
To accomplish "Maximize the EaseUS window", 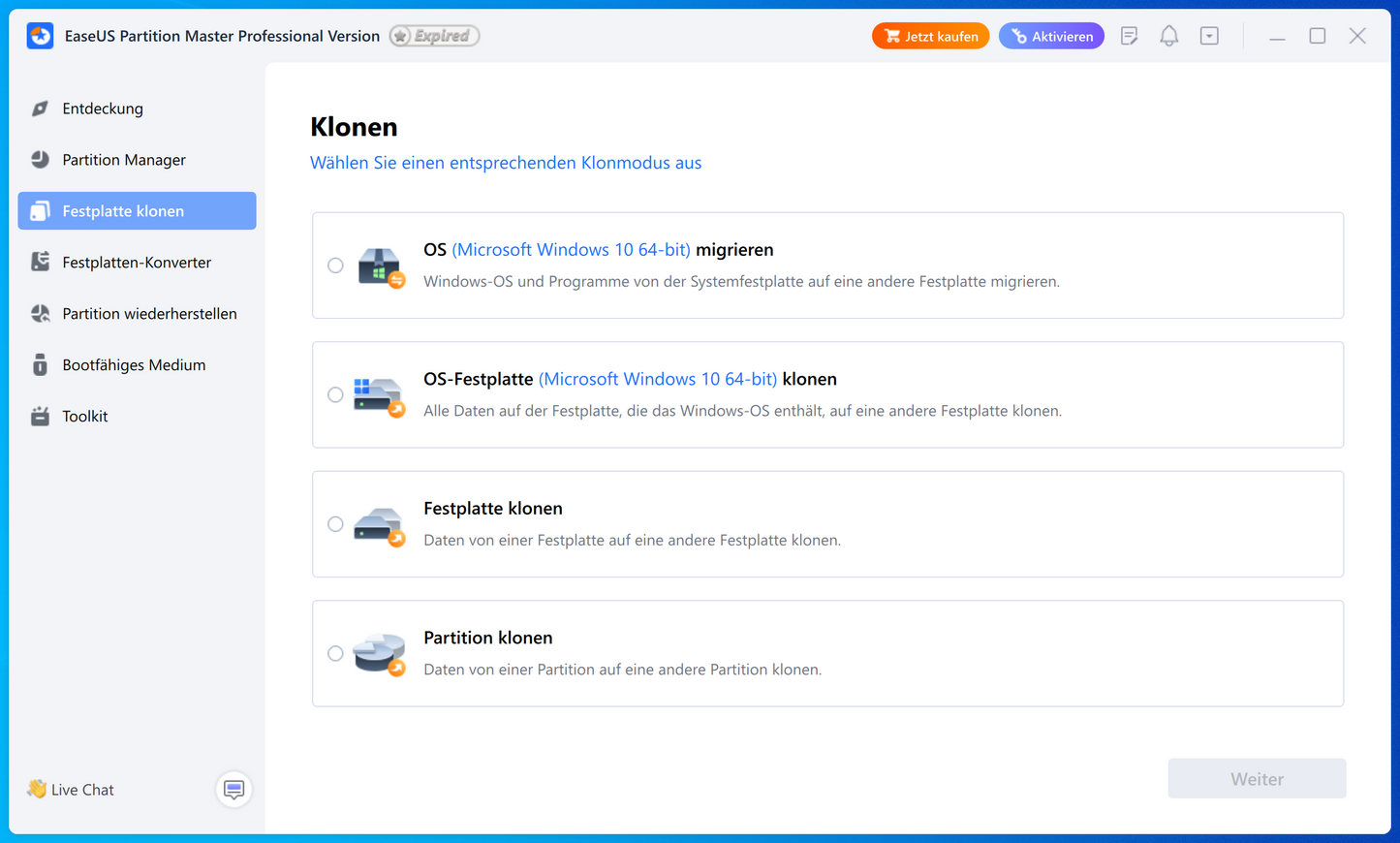I will pyautogui.click(x=1318, y=36).
